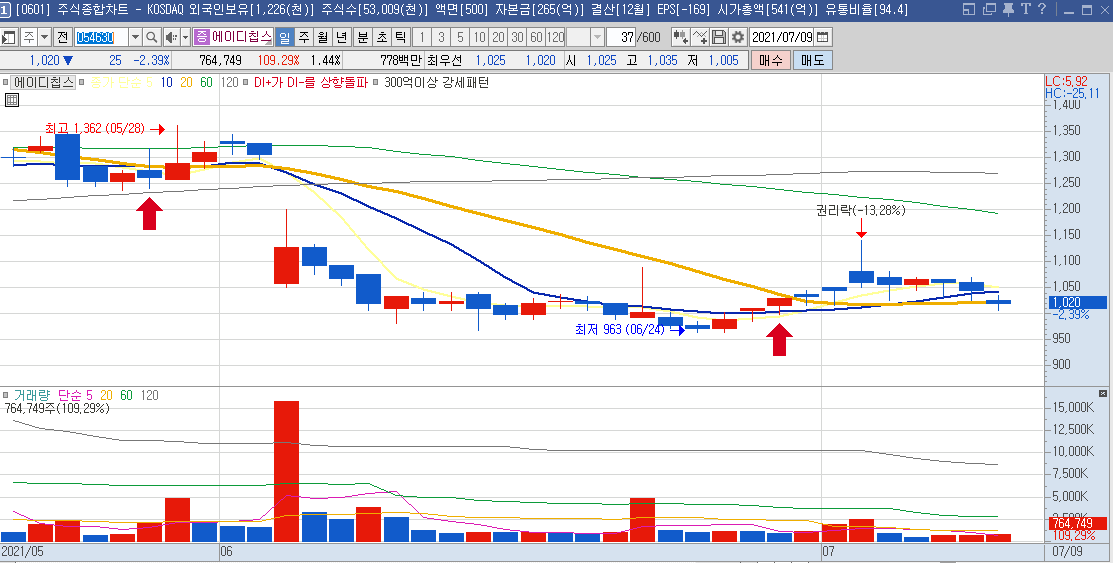This screenshot has width=1113, height=563.
Task: Select the 120 interval button in toolbar
Action: (556, 37)
